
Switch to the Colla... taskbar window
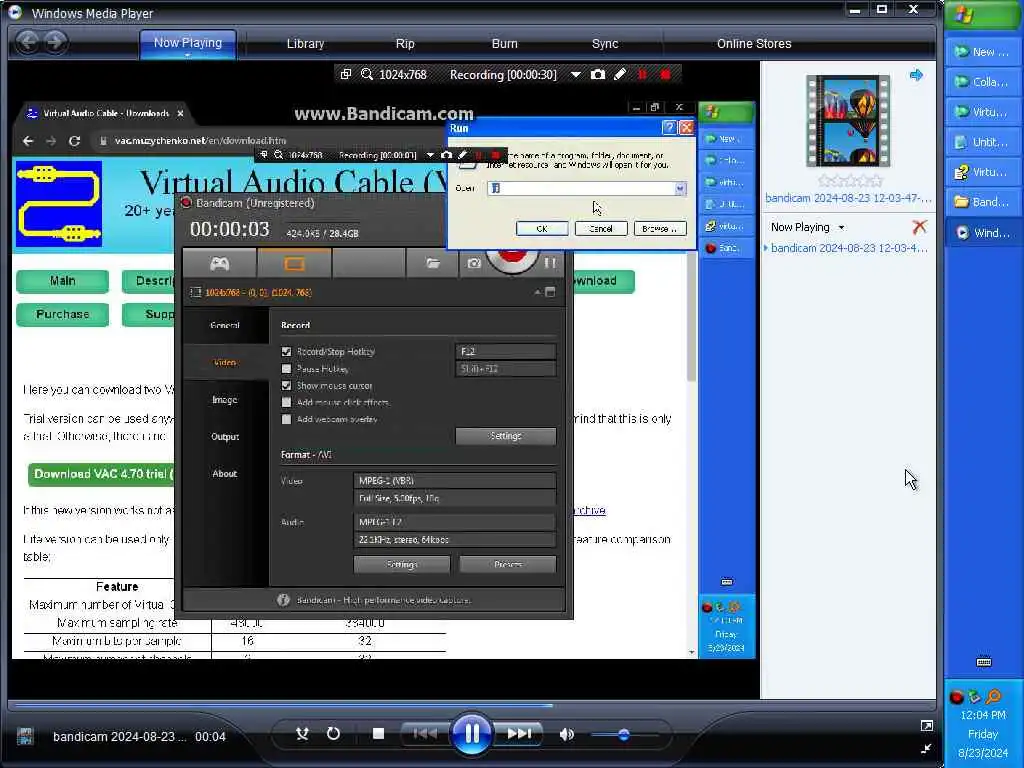pos(983,82)
